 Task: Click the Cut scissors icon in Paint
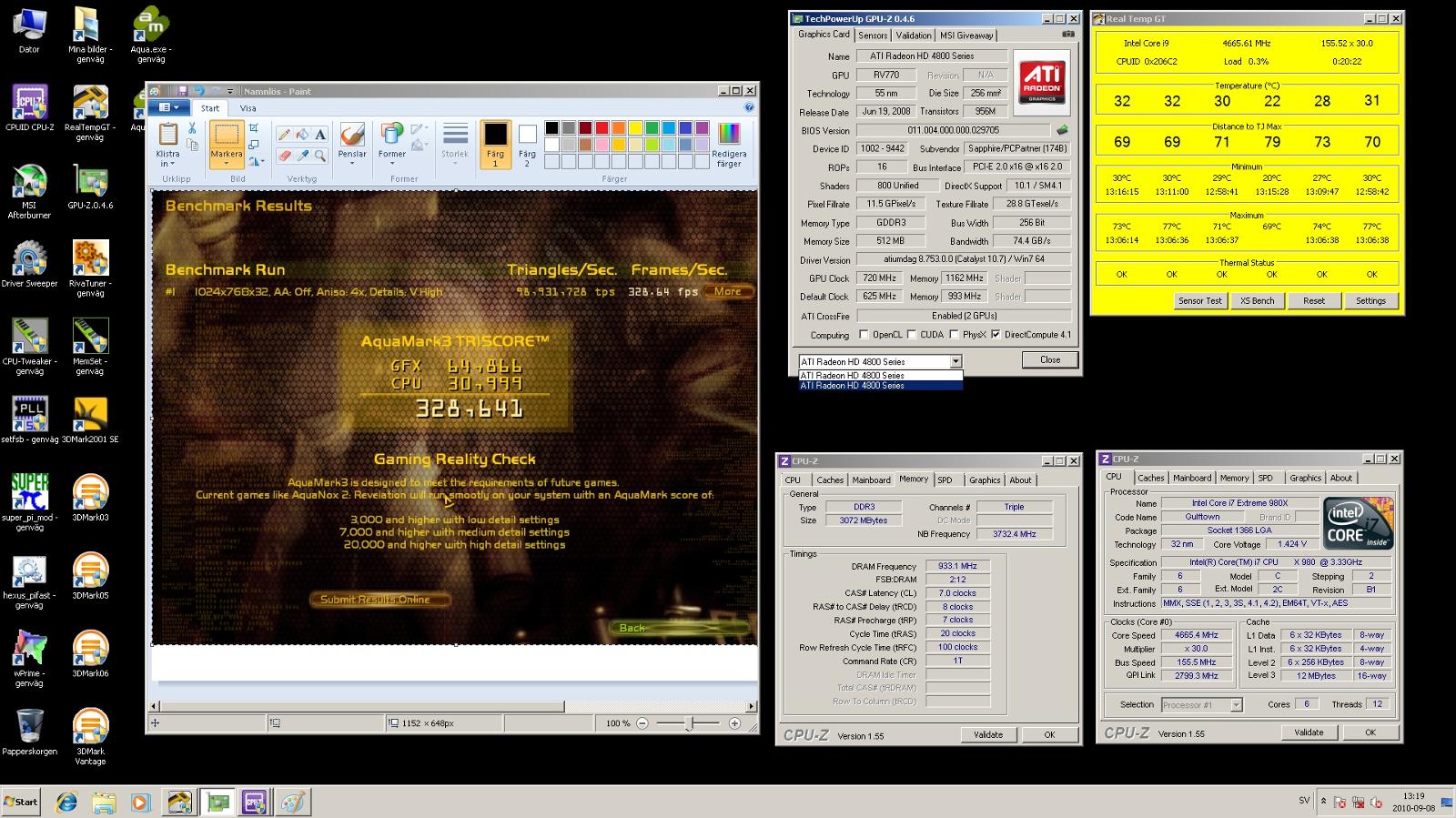(x=192, y=128)
